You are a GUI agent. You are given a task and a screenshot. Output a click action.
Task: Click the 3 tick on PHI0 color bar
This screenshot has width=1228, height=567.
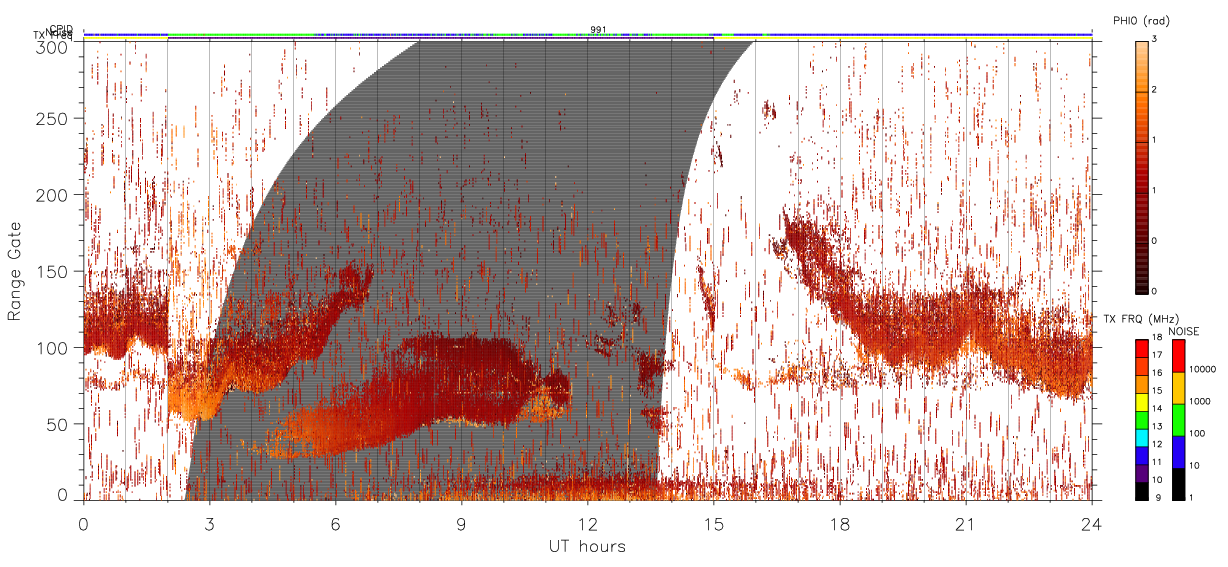1153,39
